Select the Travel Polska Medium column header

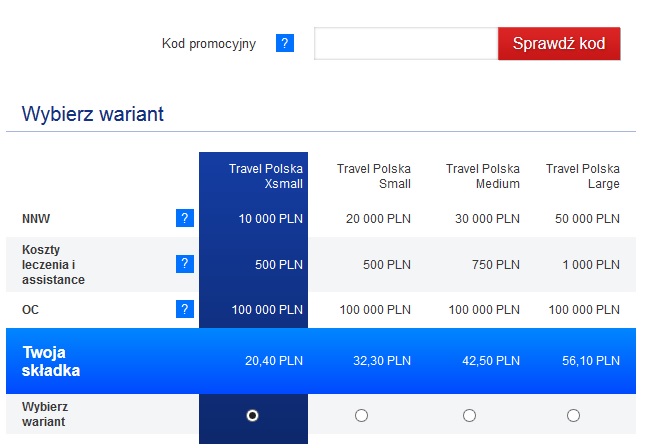tap(482, 176)
